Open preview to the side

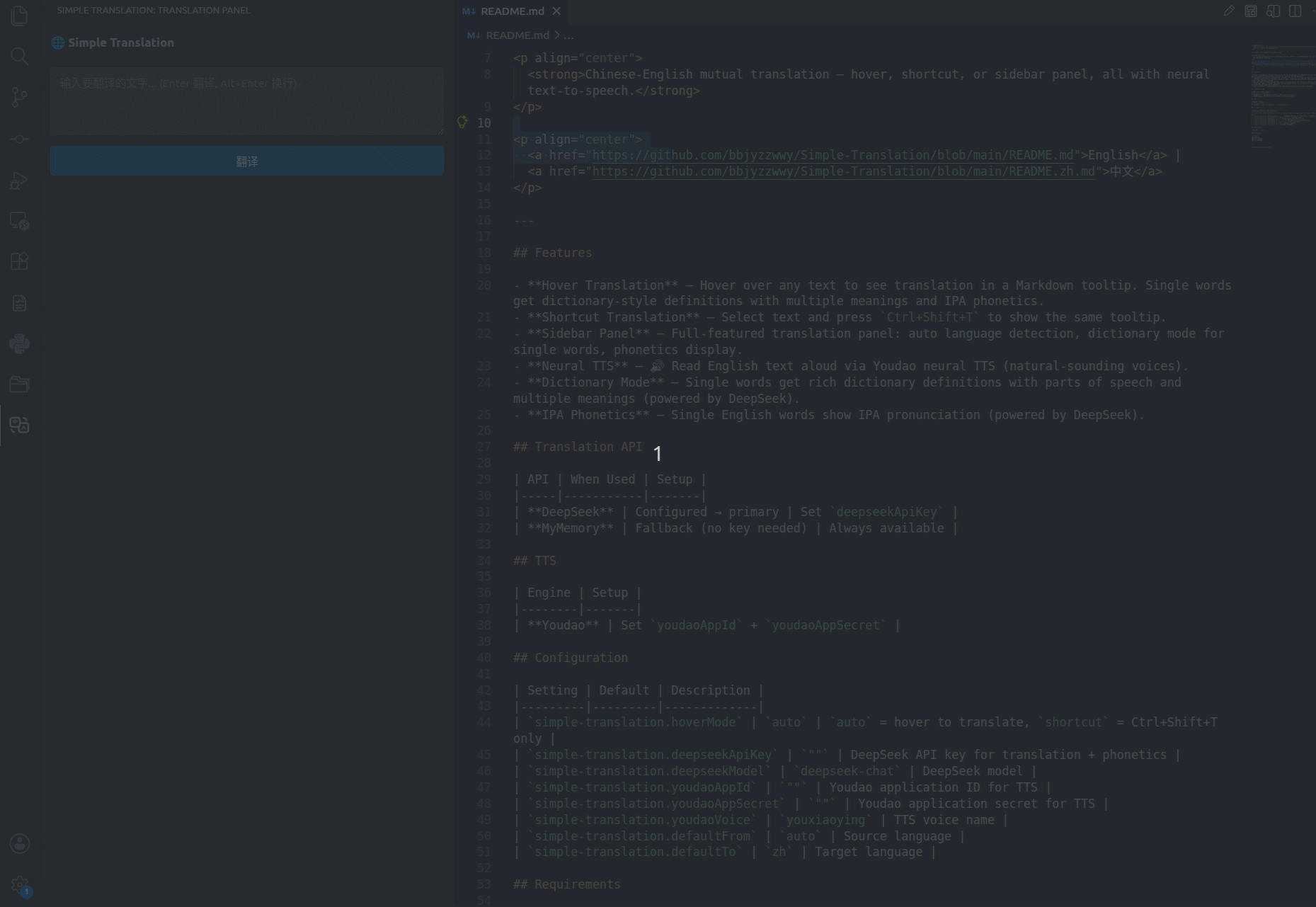[x=1273, y=11]
